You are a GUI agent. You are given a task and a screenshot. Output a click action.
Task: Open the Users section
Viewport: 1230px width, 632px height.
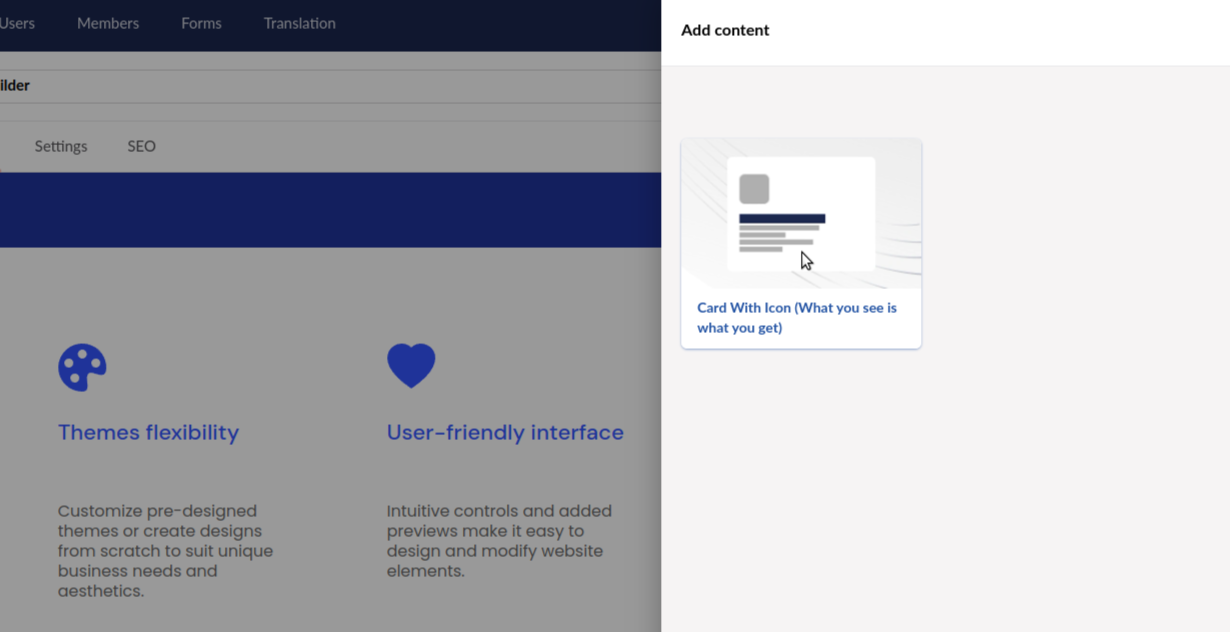click(17, 23)
